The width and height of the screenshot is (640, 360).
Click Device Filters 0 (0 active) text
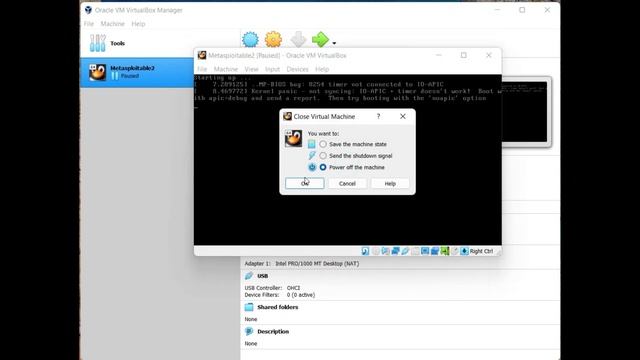[x=280, y=295]
